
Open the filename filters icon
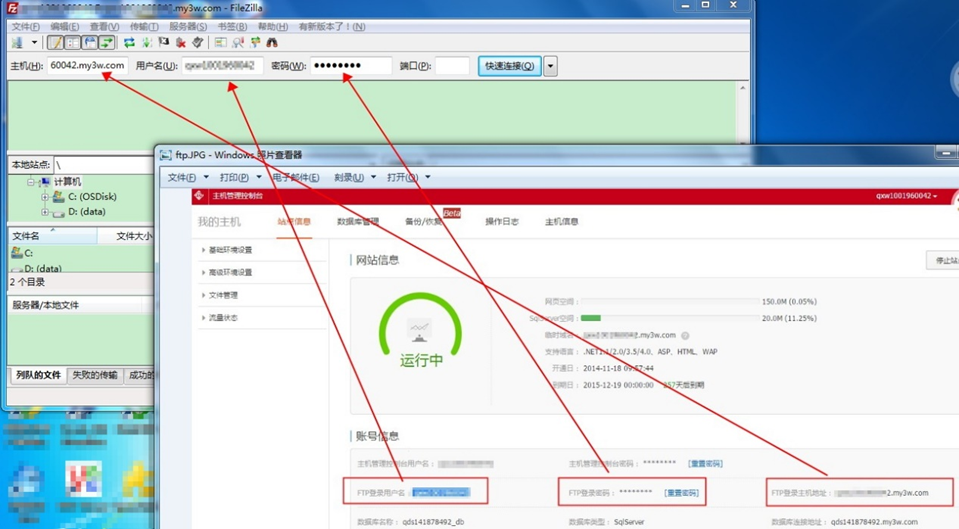pyautogui.click(x=220, y=43)
